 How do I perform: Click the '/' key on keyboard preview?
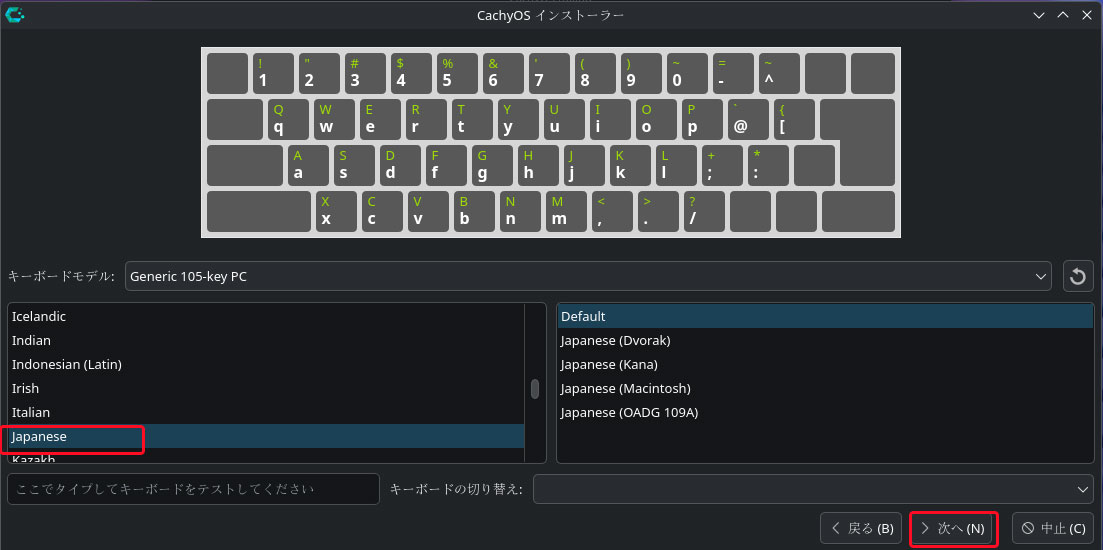tap(705, 212)
